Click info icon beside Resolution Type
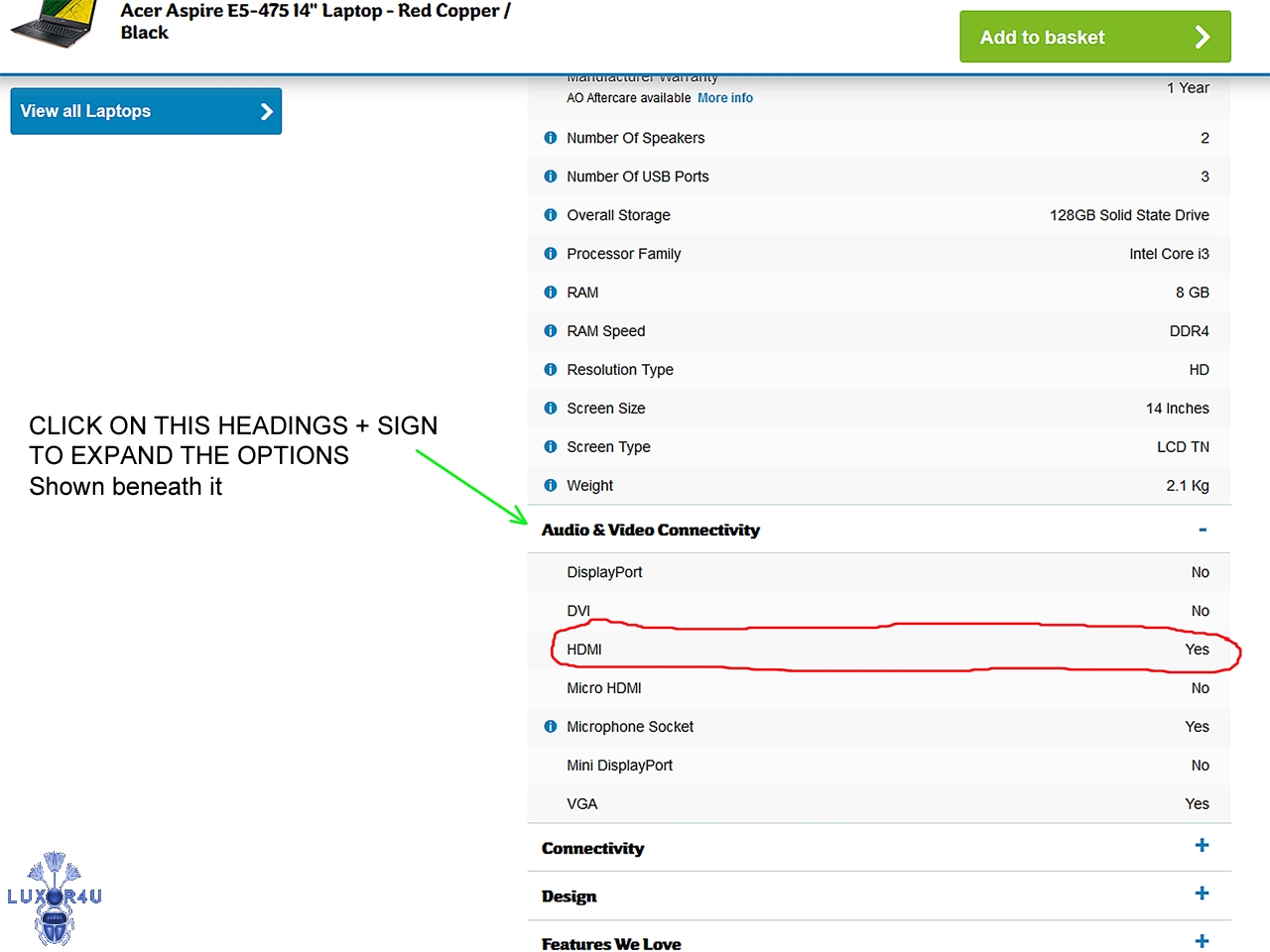The image size is (1270, 952). (551, 370)
